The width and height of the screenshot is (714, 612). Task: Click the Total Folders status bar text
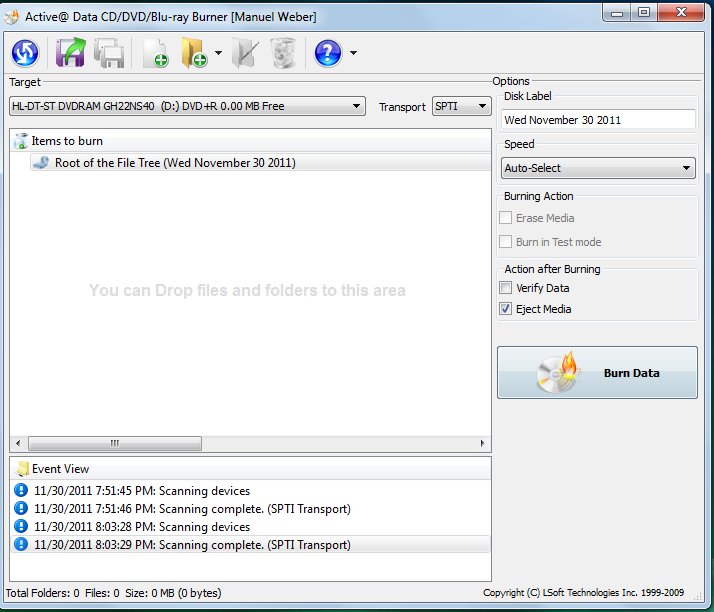113,593
